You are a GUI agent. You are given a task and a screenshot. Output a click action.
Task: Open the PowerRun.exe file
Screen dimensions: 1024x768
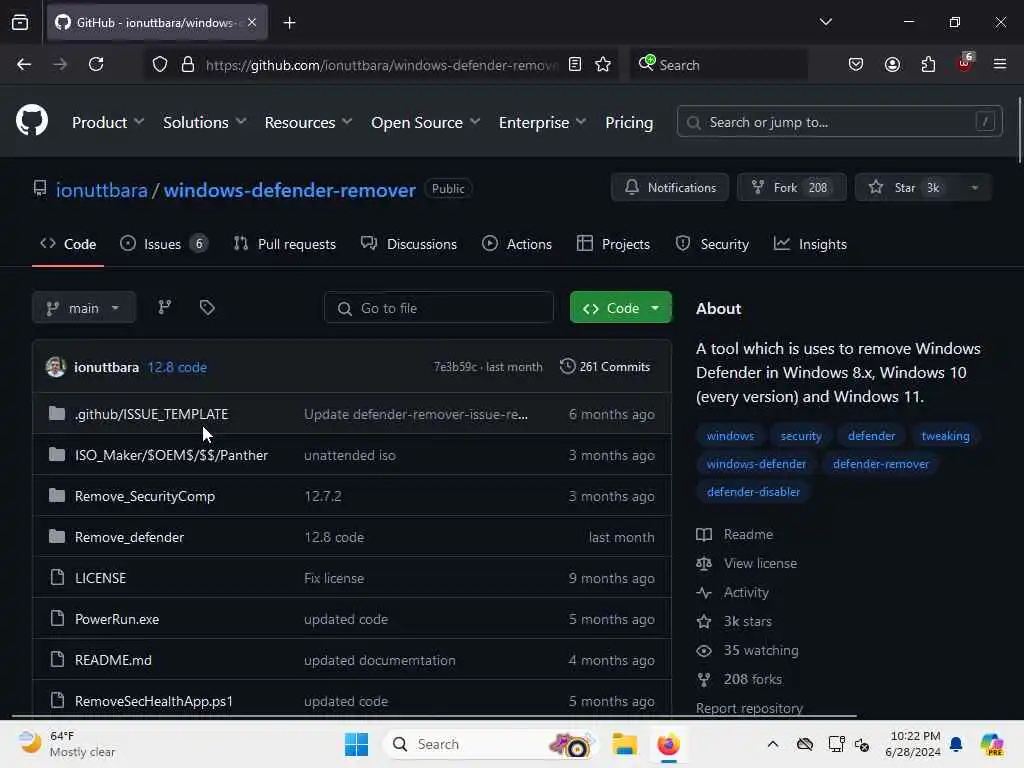click(116, 618)
